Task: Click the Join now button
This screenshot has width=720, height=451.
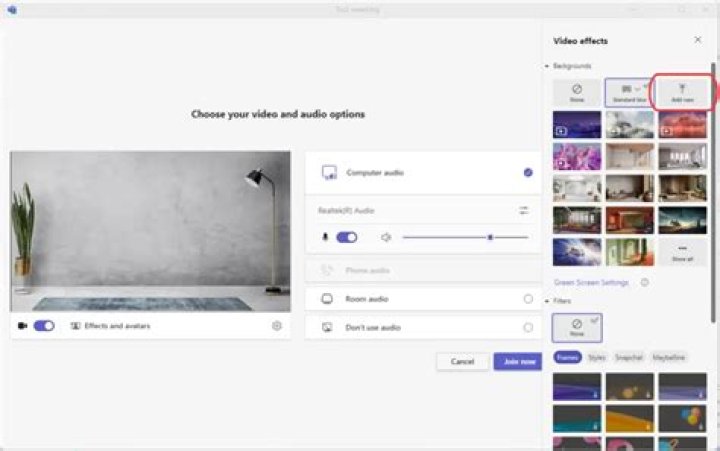Action: click(517, 361)
